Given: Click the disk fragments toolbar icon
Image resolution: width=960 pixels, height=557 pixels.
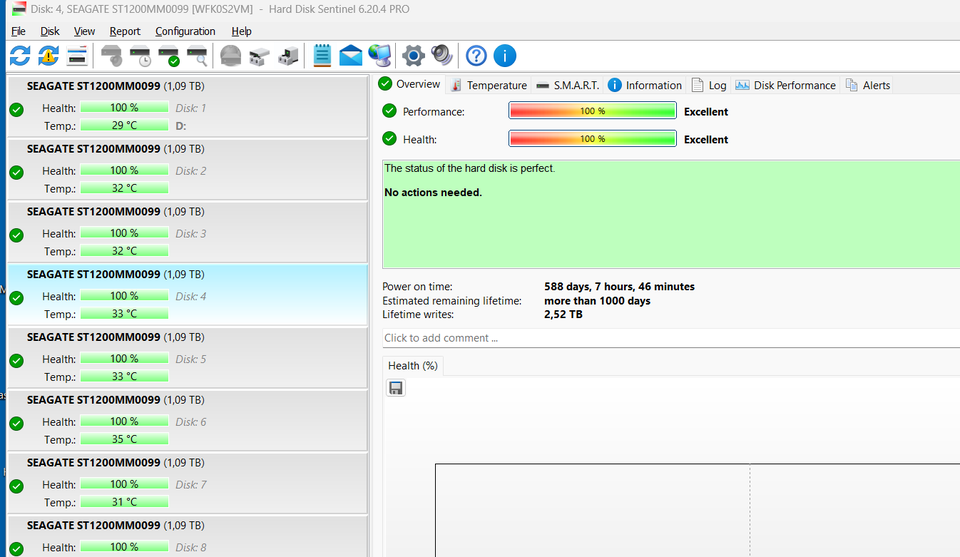Looking at the screenshot, I should coord(260,56).
